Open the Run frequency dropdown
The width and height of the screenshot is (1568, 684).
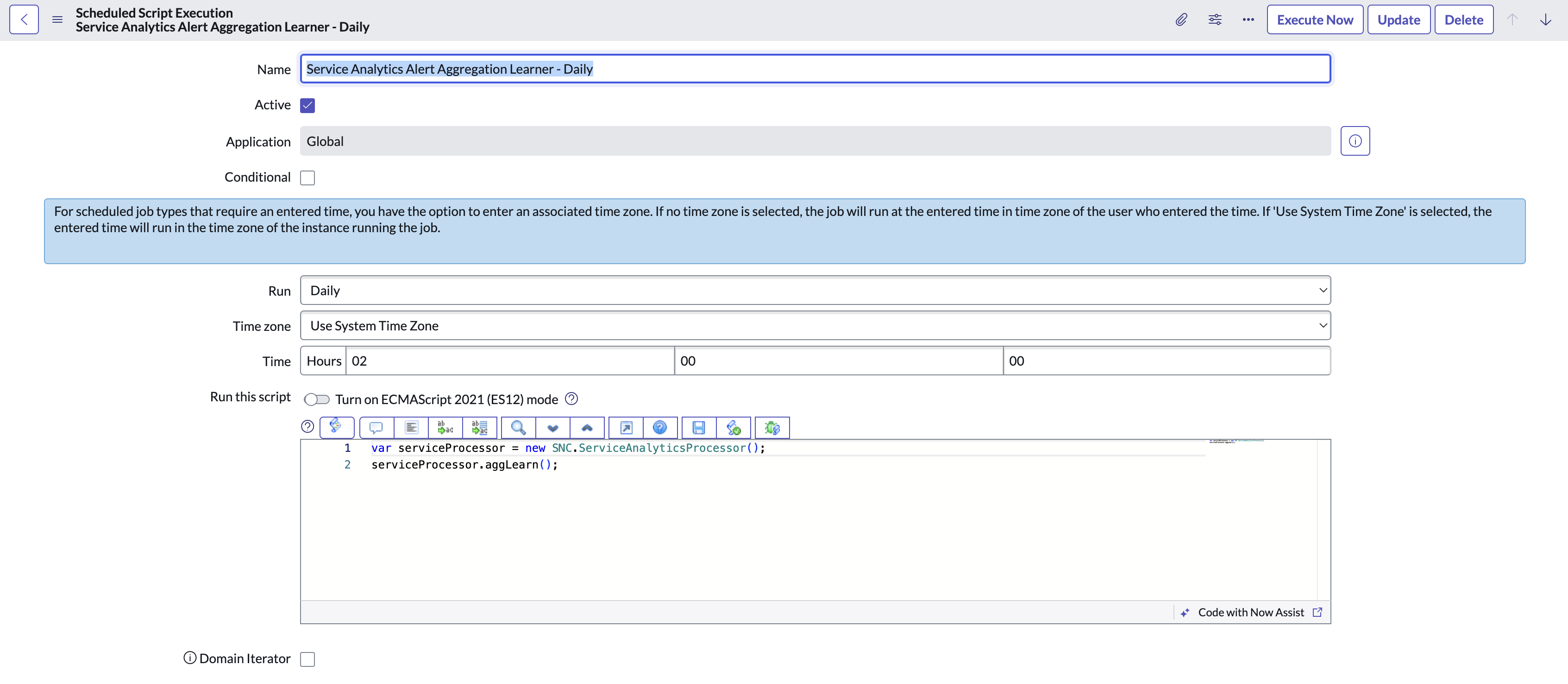[x=815, y=291]
